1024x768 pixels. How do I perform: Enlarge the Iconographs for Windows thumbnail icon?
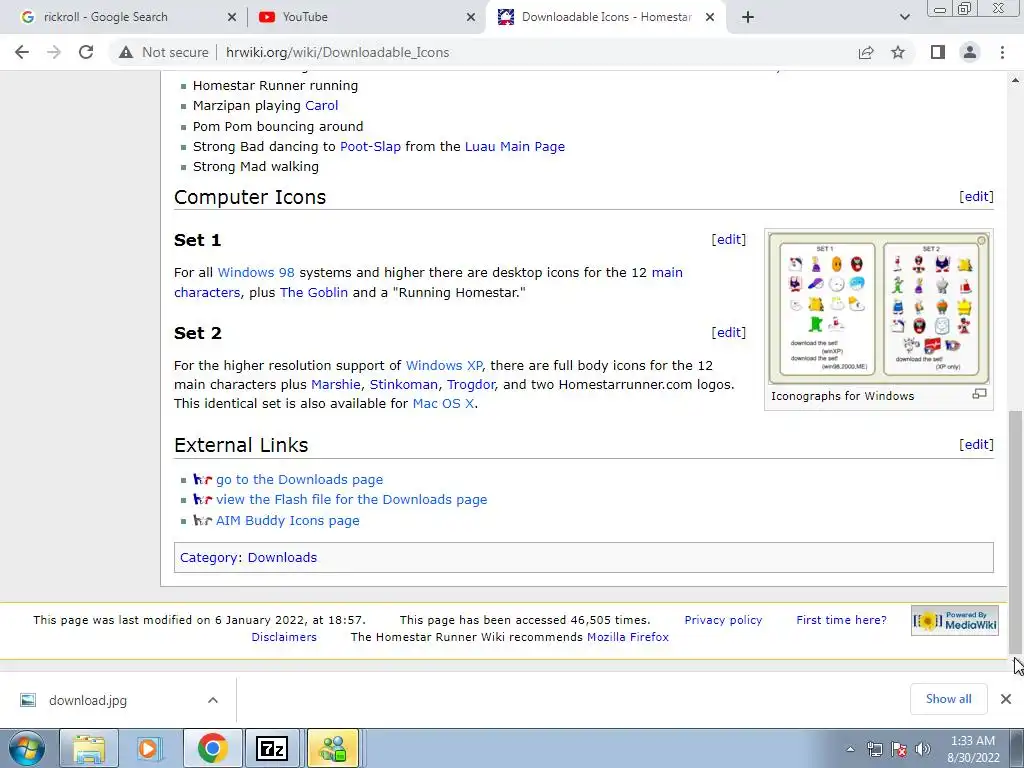tap(979, 394)
